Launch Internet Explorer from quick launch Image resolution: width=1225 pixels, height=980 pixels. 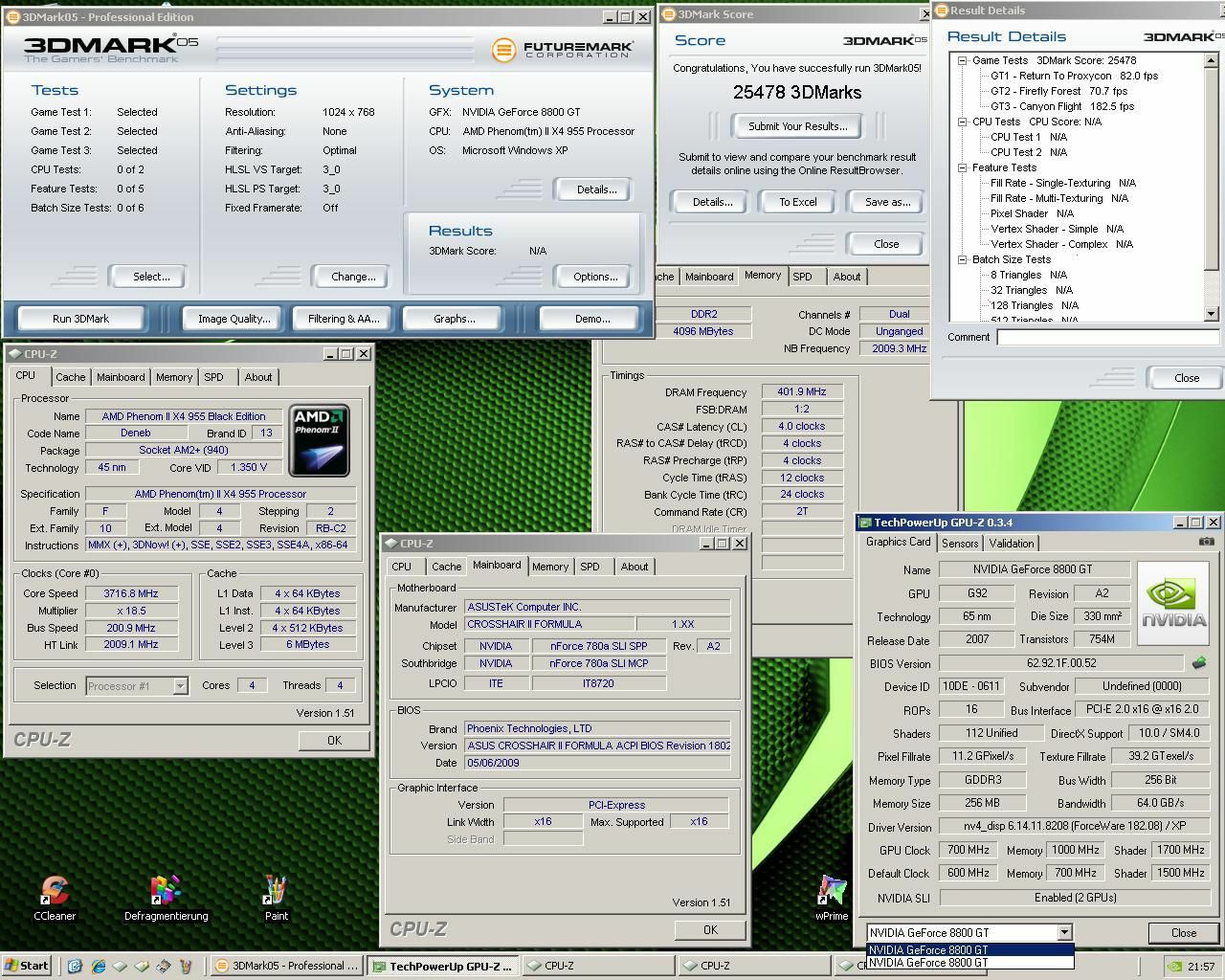[x=98, y=966]
